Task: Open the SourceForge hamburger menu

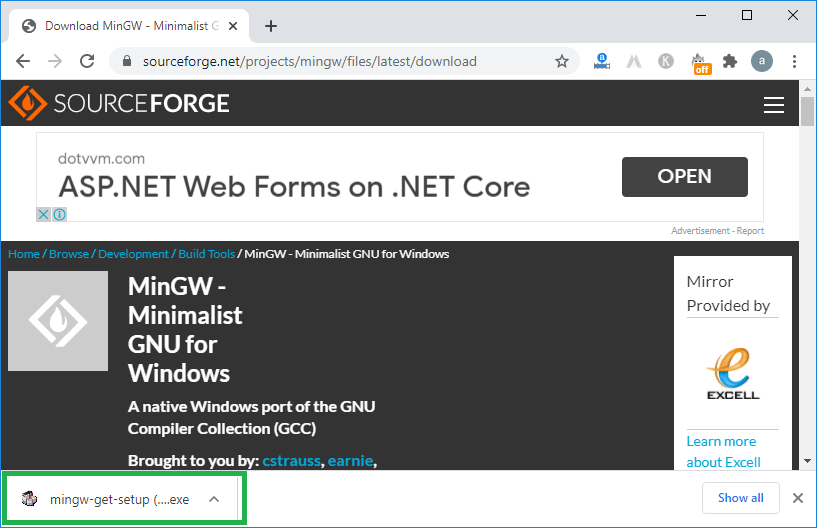Action: tap(774, 104)
